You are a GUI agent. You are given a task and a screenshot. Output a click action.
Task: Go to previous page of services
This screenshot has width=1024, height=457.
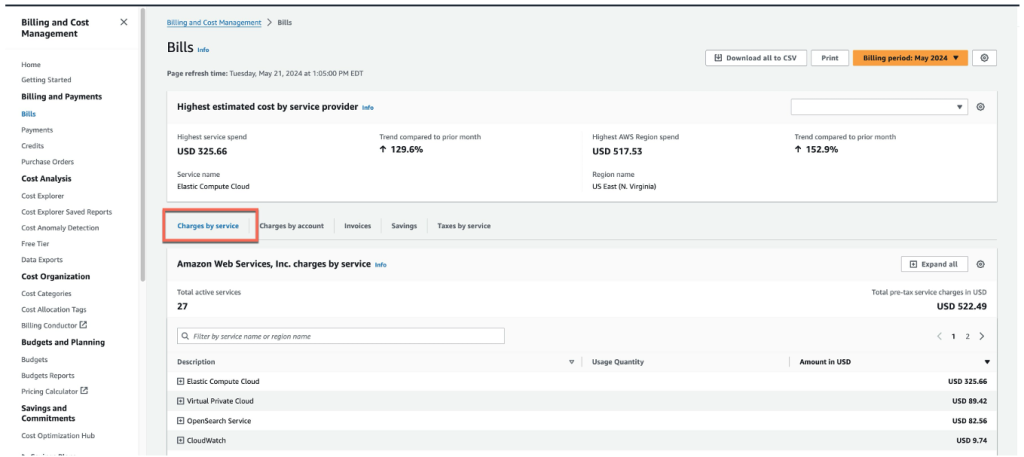[x=939, y=336]
